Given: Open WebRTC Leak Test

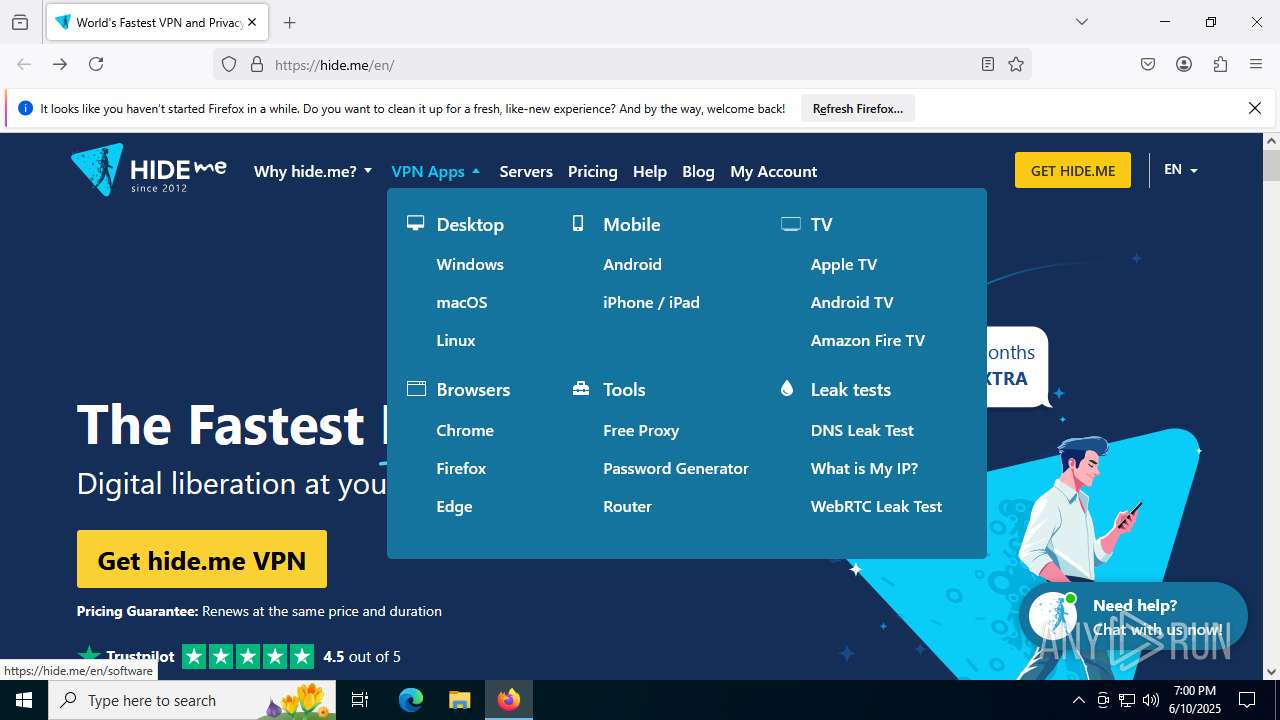Looking at the screenshot, I should pyautogui.click(x=876, y=506).
